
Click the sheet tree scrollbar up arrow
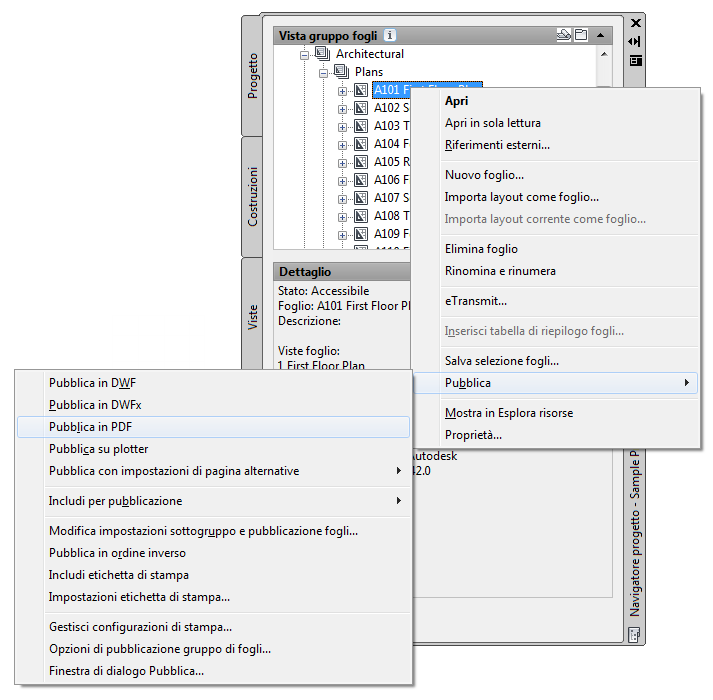pos(604,54)
